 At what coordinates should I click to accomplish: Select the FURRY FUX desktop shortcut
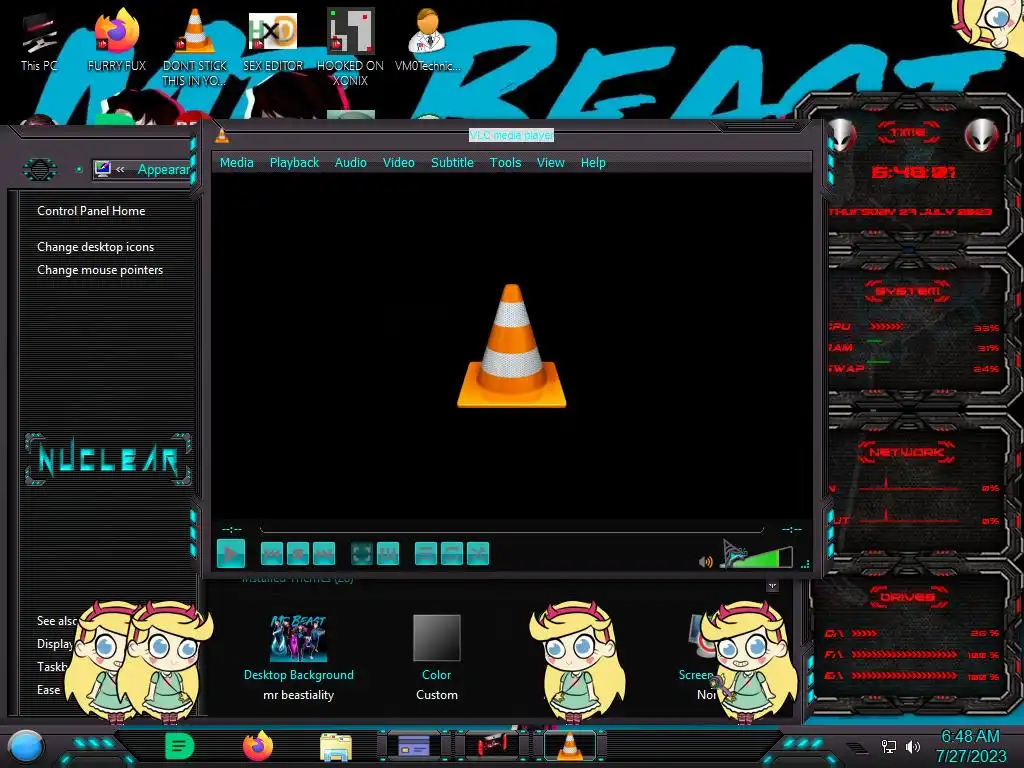[117, 41]
